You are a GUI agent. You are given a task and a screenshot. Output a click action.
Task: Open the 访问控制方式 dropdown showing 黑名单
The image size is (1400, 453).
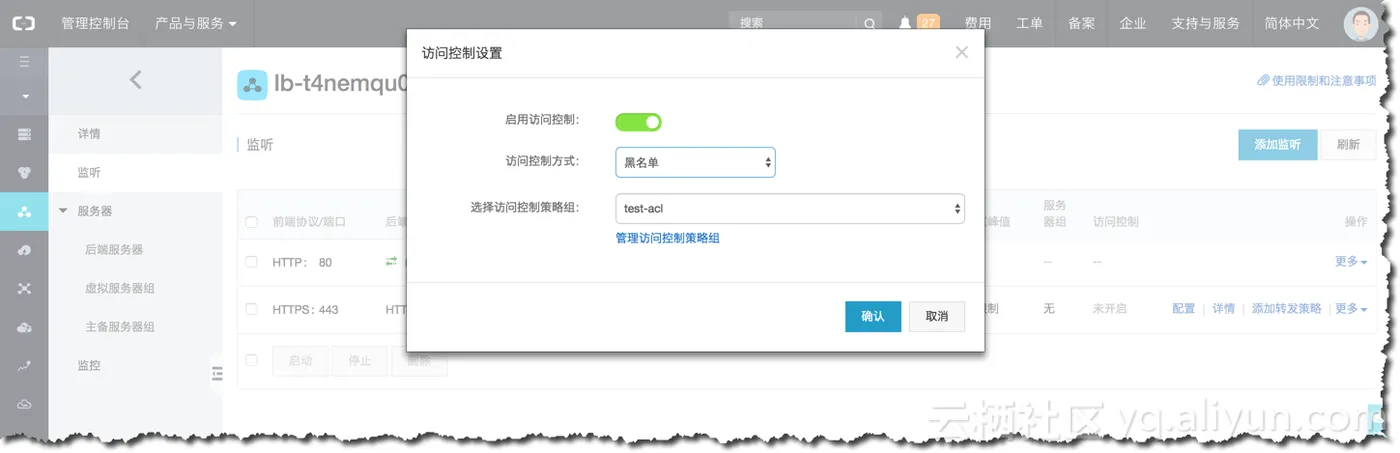click(695, 162)
